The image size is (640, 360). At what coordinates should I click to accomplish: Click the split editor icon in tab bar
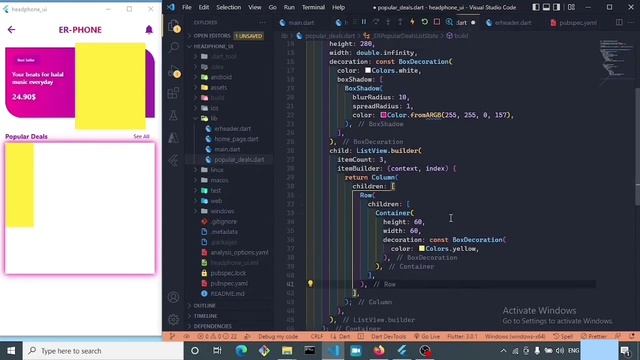coord(619,22)
